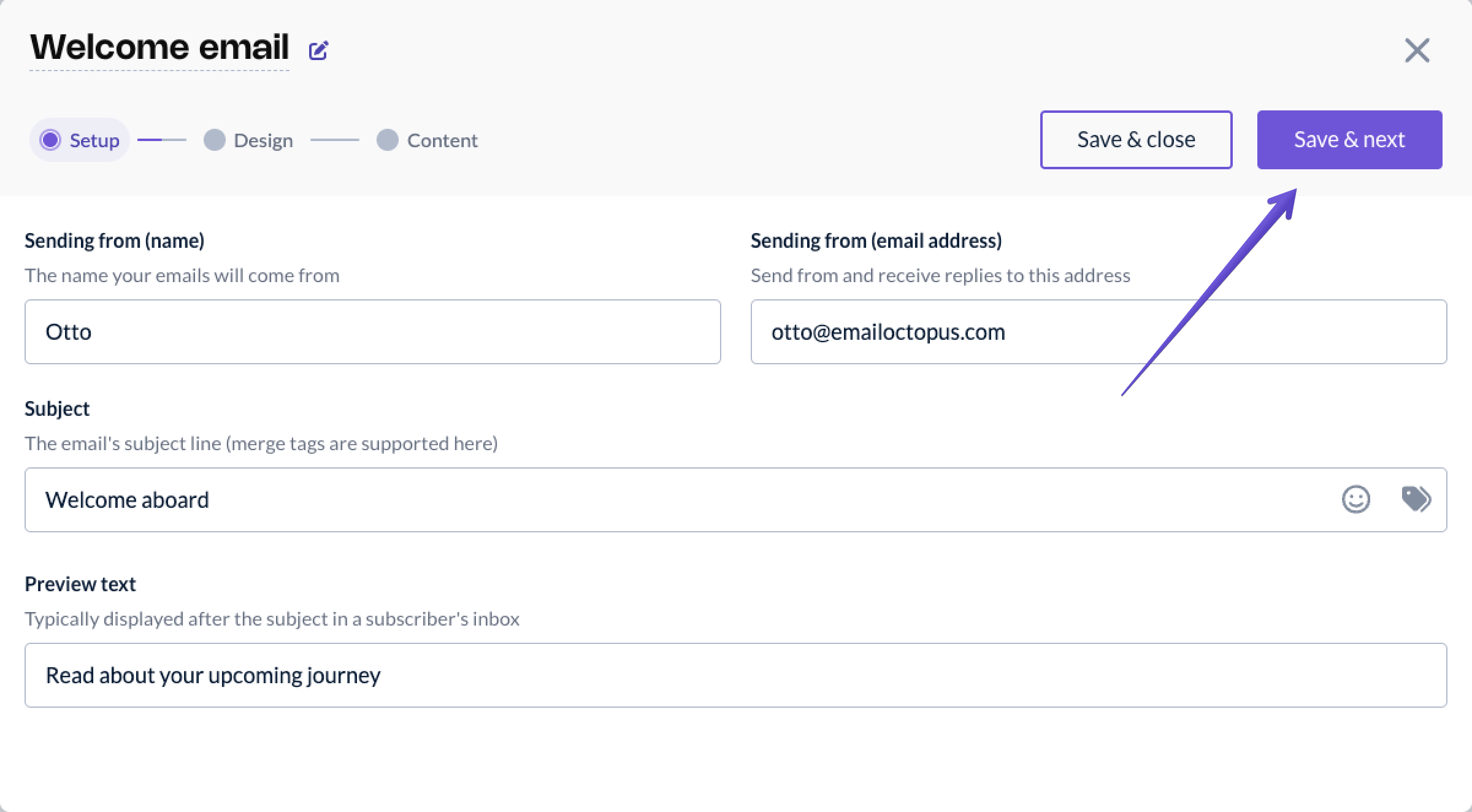Screen dimensions: 1472x812
Task: Open the emoji picker in Subject field
Action: pyautogui.click(x=1355, y=499)
